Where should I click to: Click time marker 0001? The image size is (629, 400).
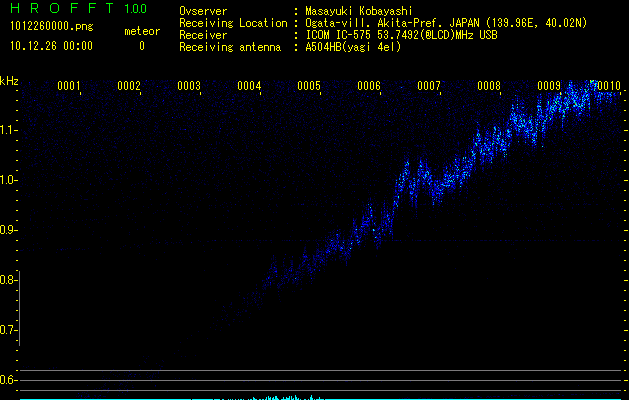pyautogui.click(x=69, y=85)
